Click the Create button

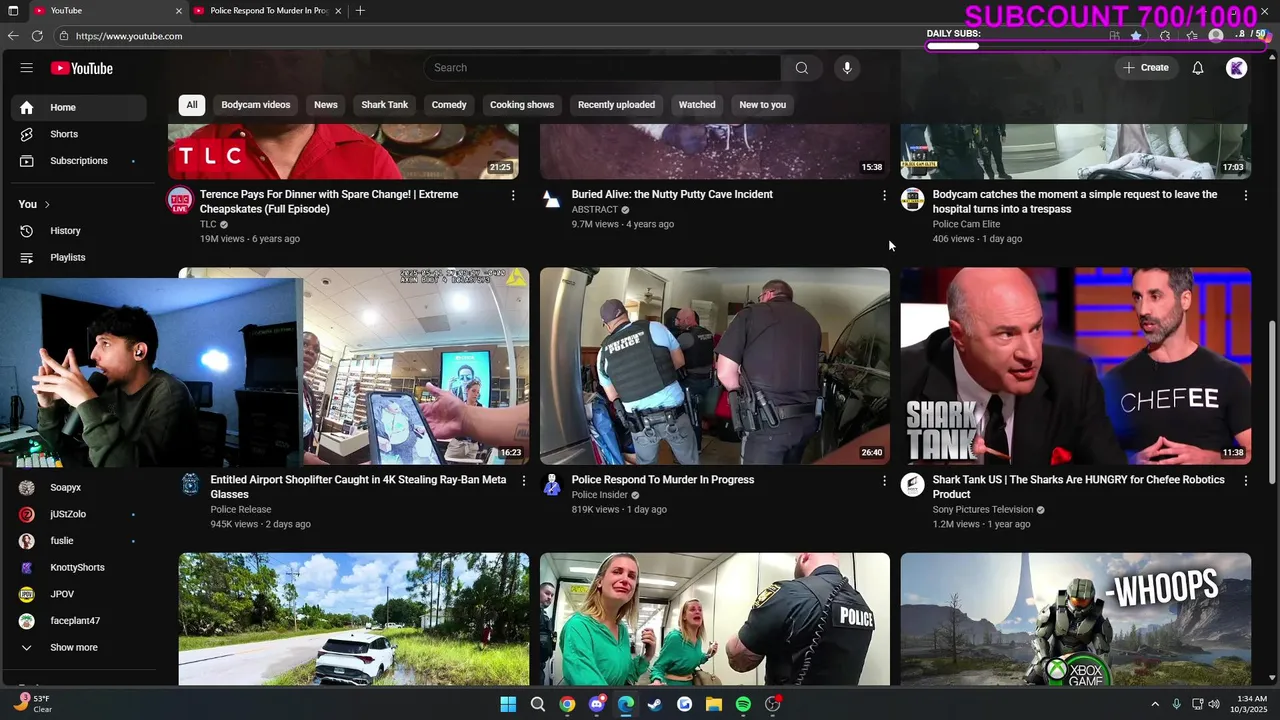tap(1145, 68)
